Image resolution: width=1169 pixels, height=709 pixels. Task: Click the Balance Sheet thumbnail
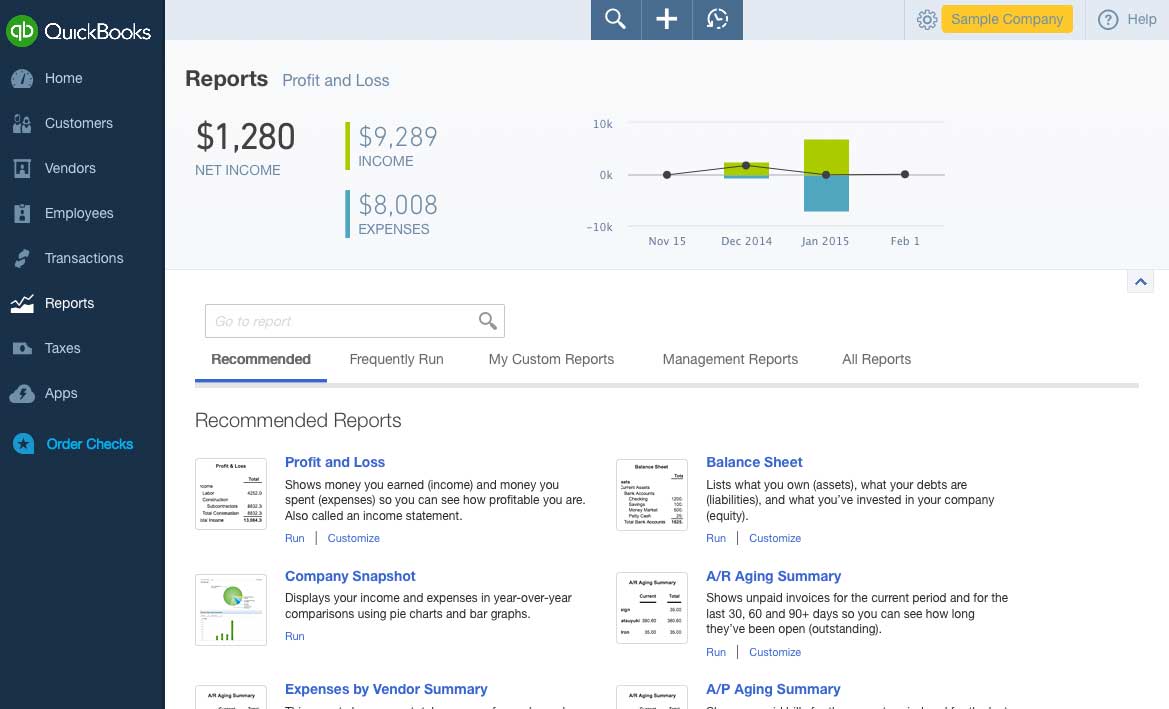[652, 494]
